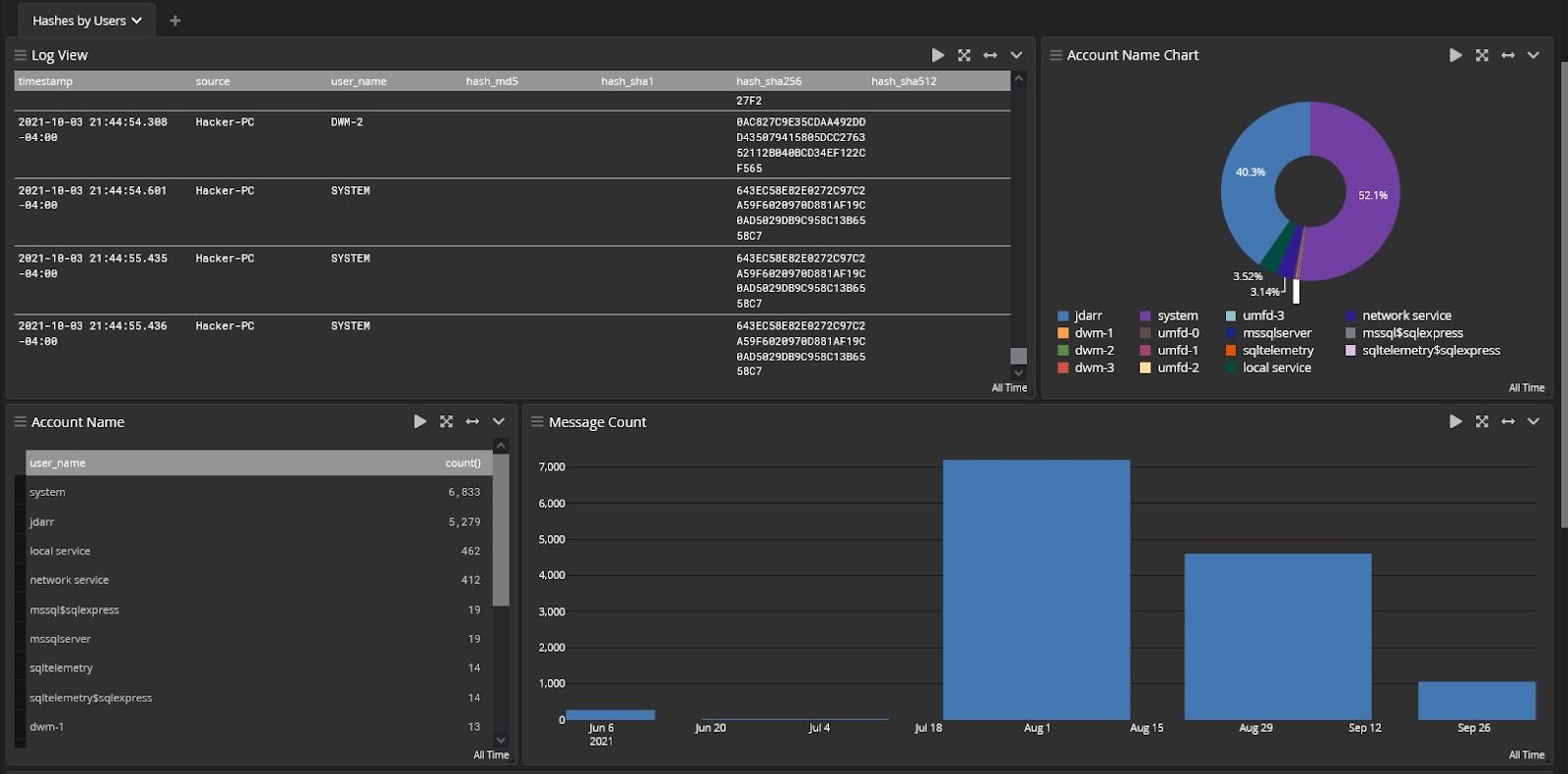Sort the log by the timestamp column
The height and width of the screenshot is (774, 1568).
click(45, 81)
